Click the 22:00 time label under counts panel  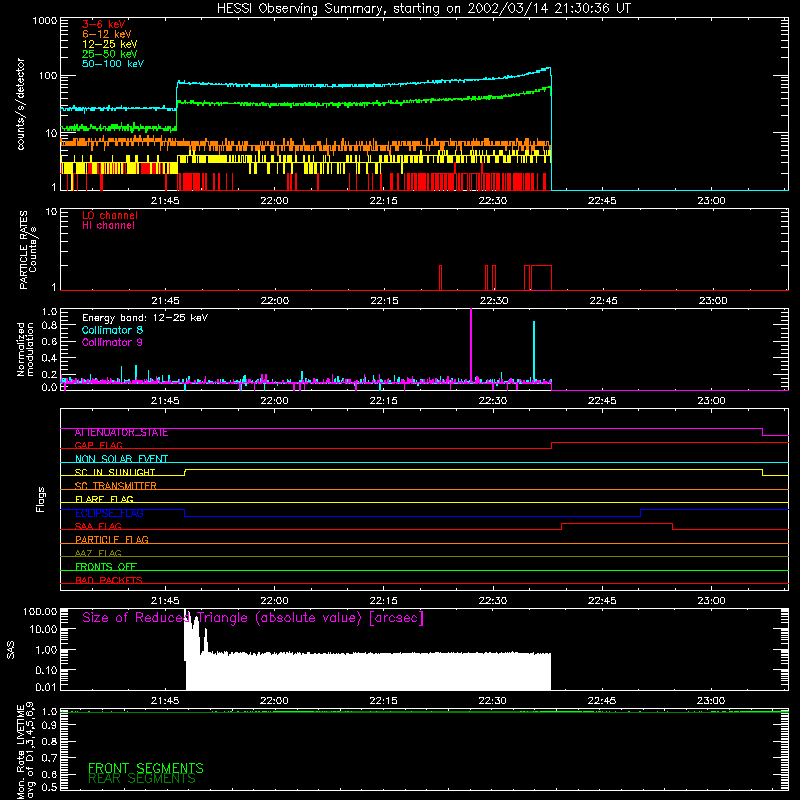point(274,201)
